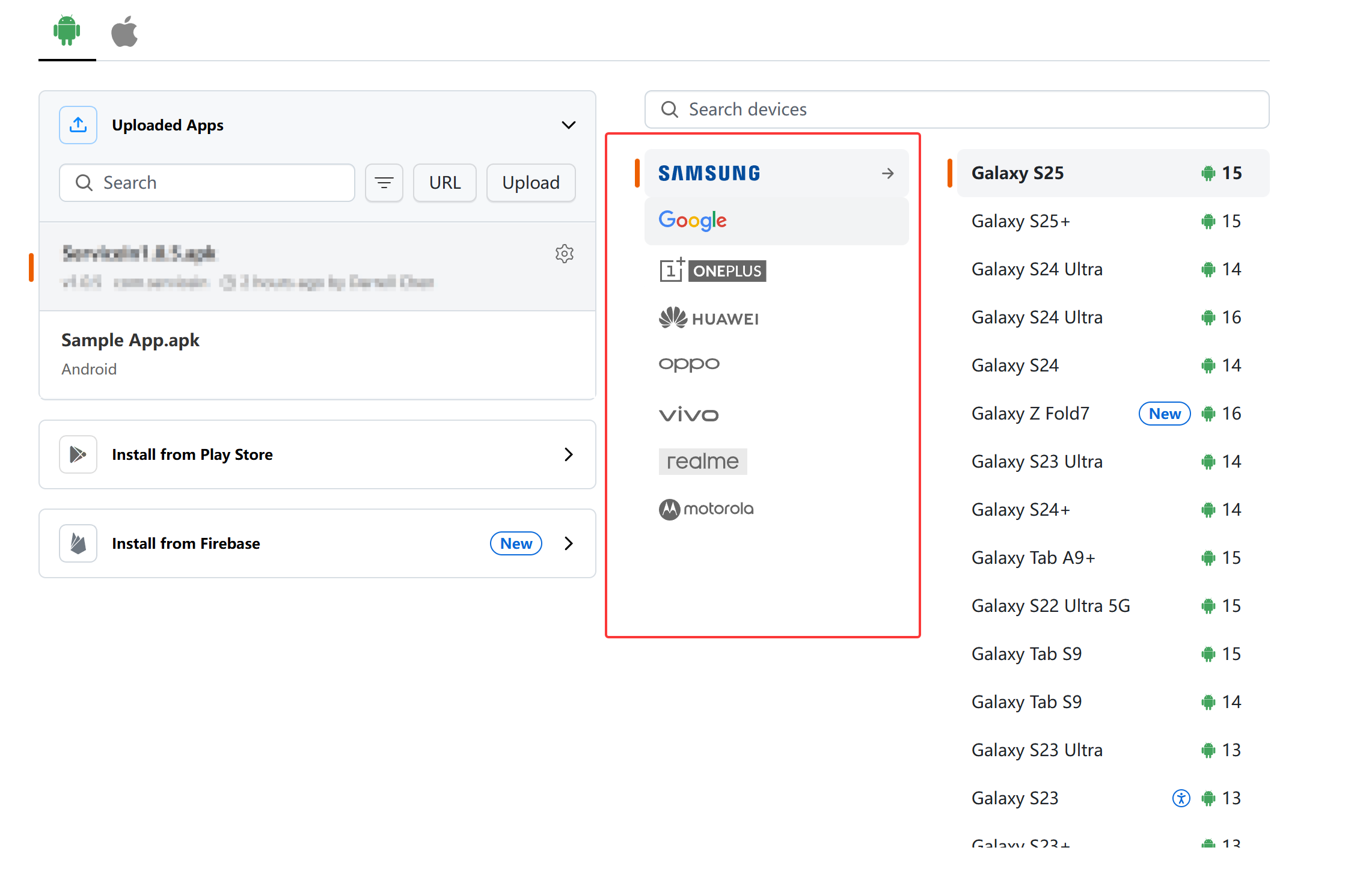This screenshot has height=886, width=1372.
Task: Select the Motorola brand
Action: [x=706, y=509]
